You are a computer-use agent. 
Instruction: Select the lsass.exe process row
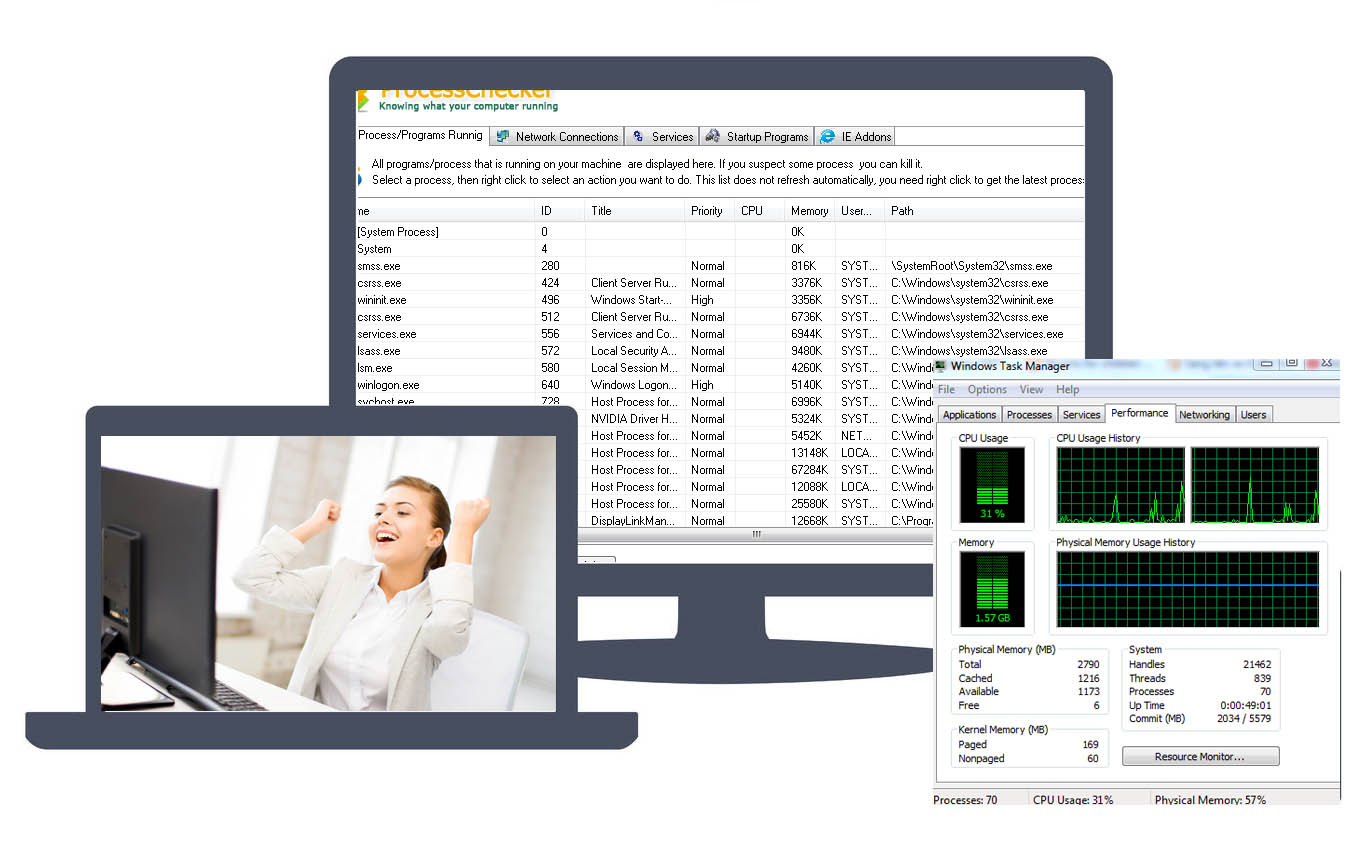coord(720,351)
